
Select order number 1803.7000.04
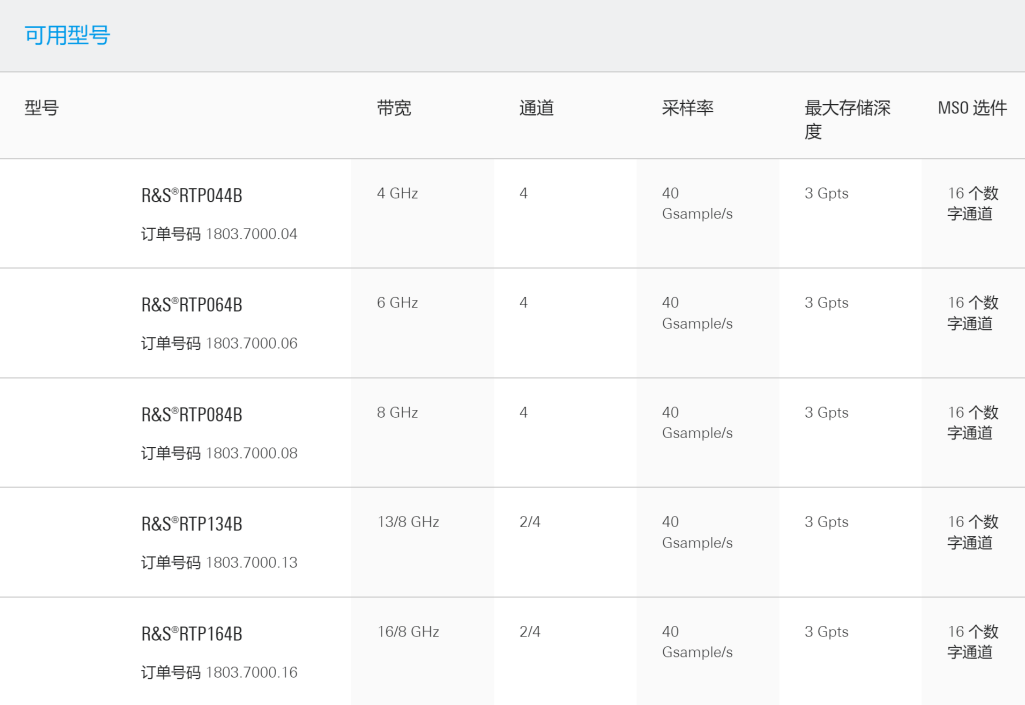[252, 234]
